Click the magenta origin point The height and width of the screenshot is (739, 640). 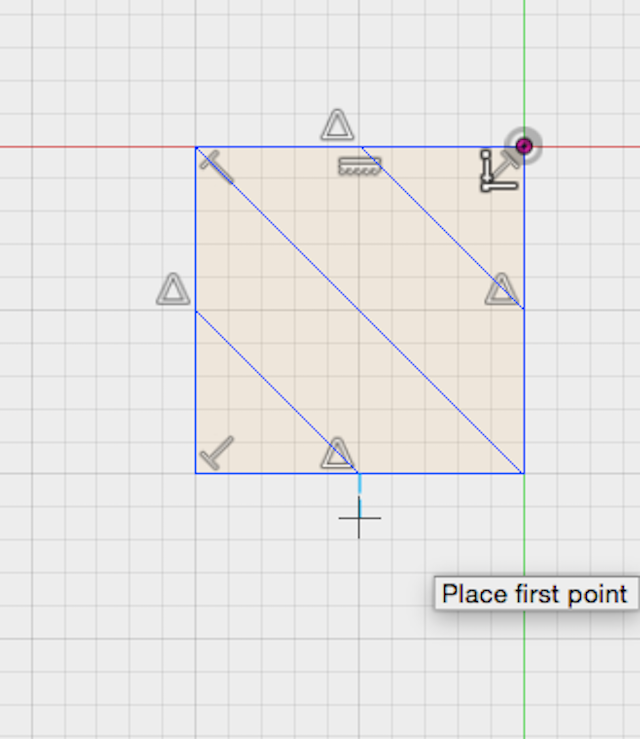point(524,146)
